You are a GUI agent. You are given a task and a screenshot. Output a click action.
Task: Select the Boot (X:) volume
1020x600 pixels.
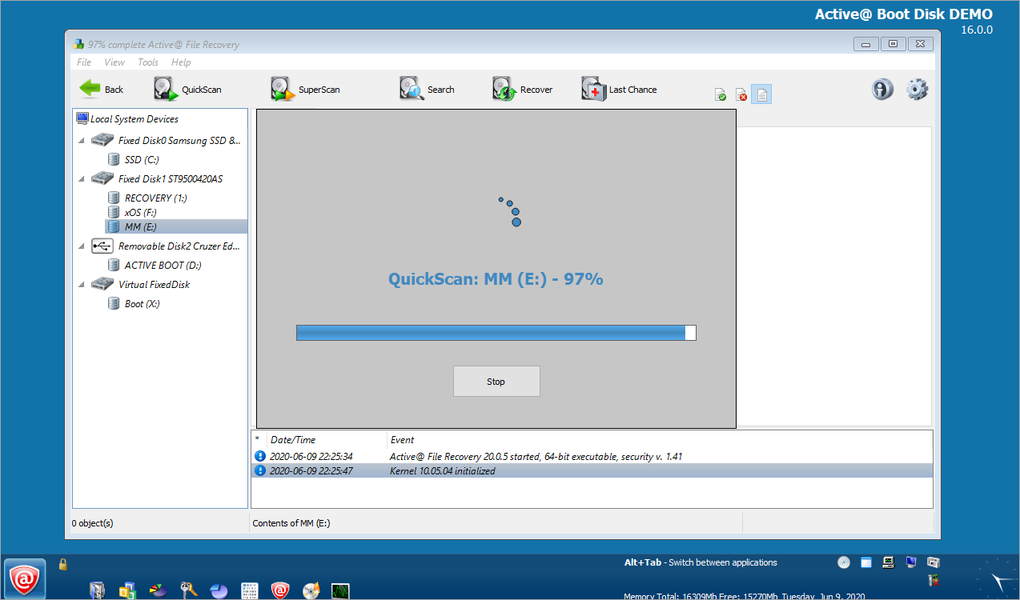click(133, 304)
